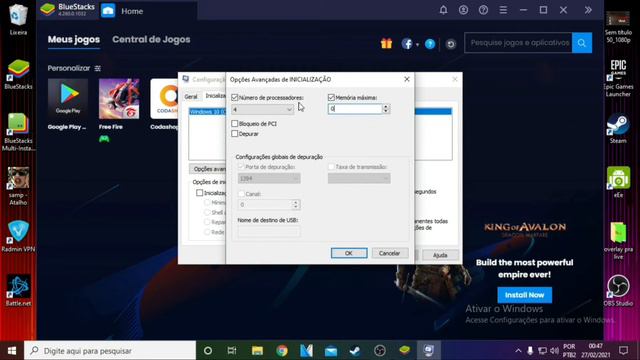
Task: Click OK in advanced boot options
Action: [x=349, y=253]
